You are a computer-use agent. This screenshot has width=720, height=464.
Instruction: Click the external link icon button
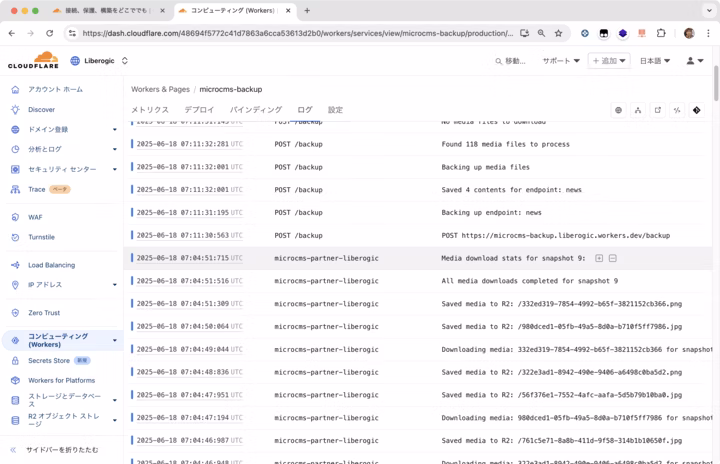[657, 110]
